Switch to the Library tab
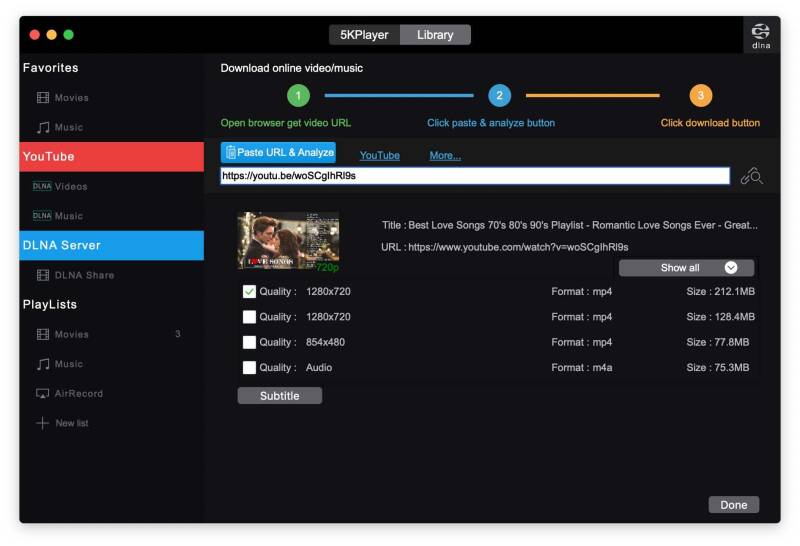The image size is (800, 546). pos(435,35)
